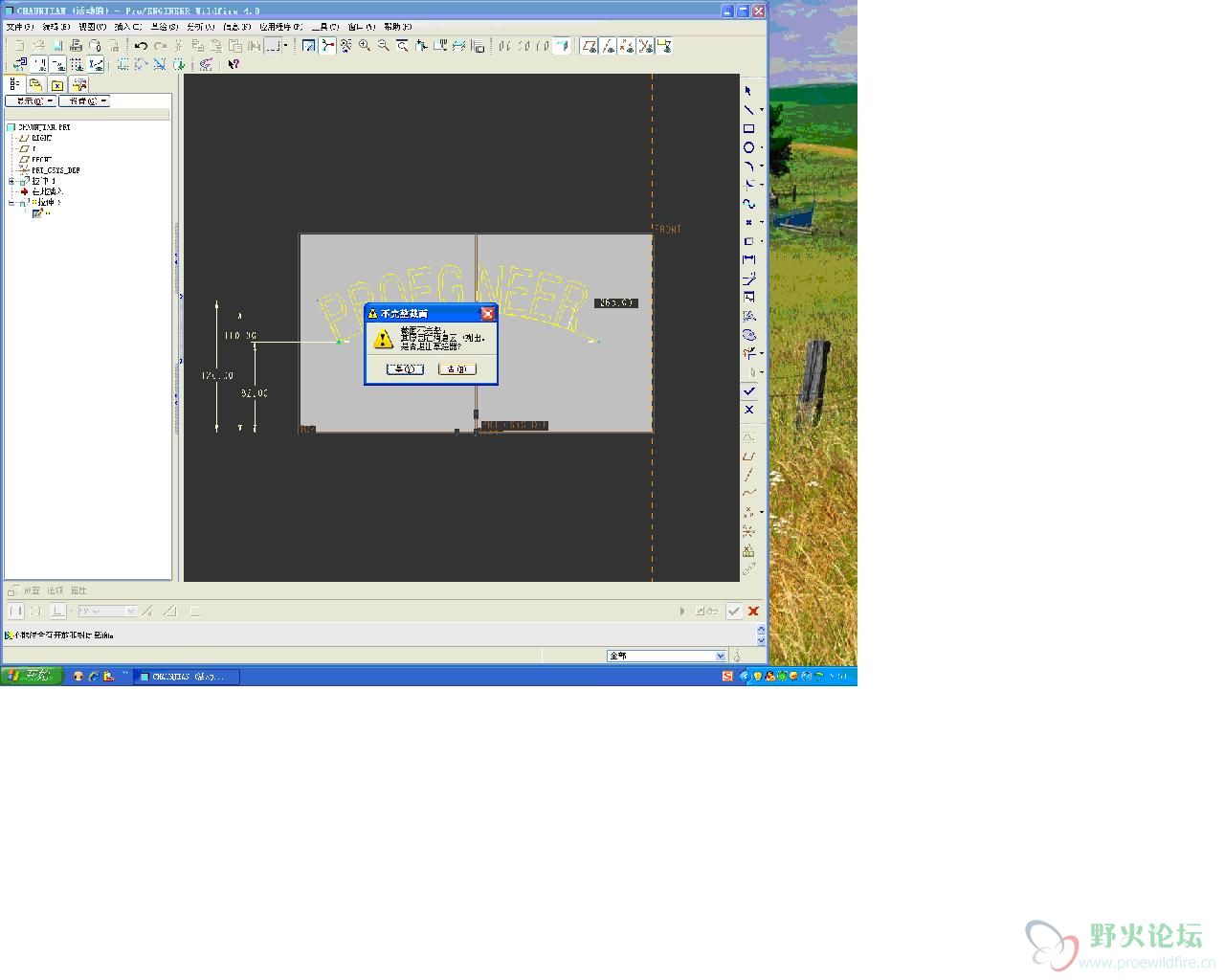
Task: Select the Trim sketch tool
Action: click(x=748, y=353)
